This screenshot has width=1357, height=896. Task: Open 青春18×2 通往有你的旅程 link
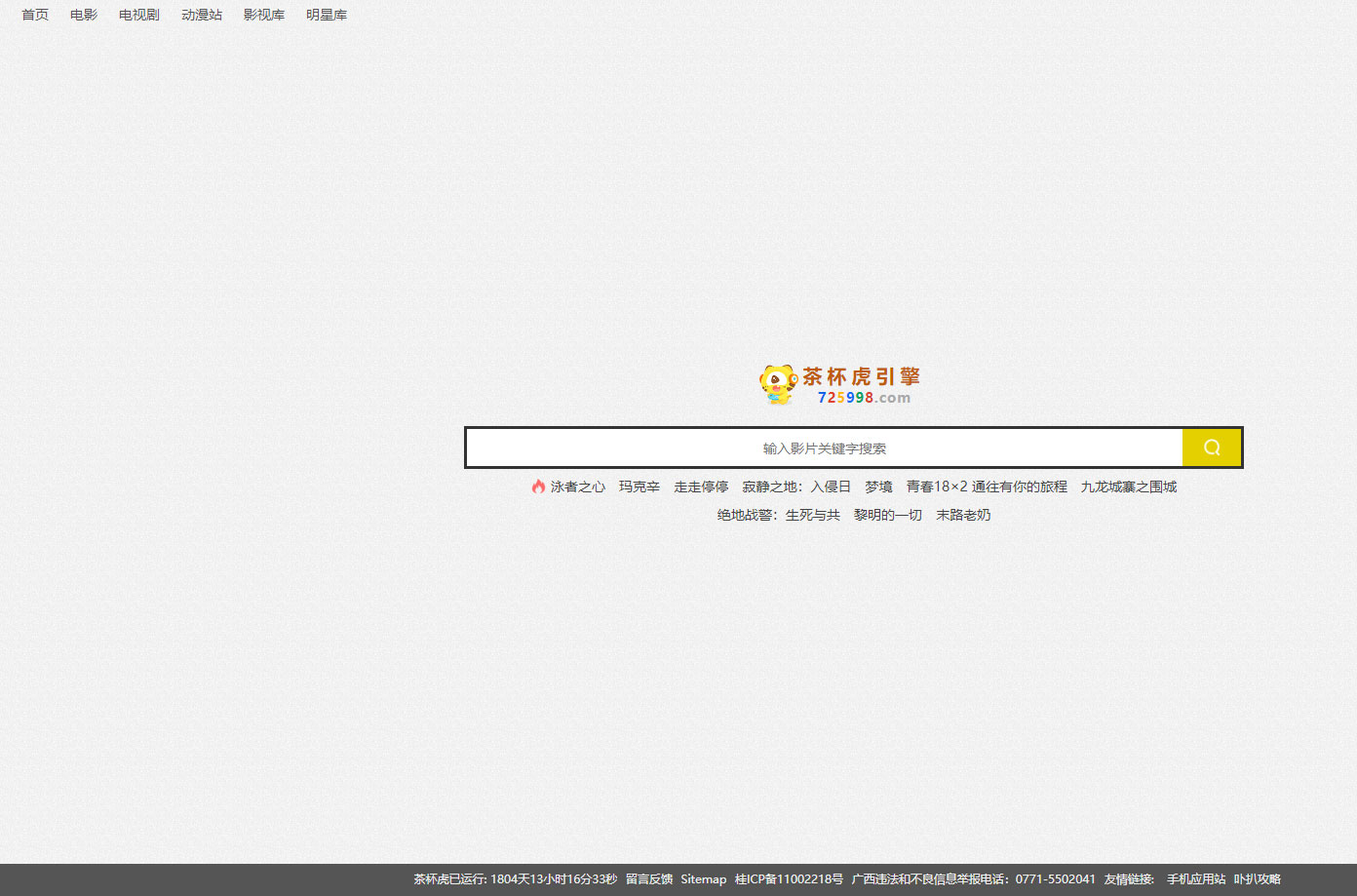click(987, 487)
